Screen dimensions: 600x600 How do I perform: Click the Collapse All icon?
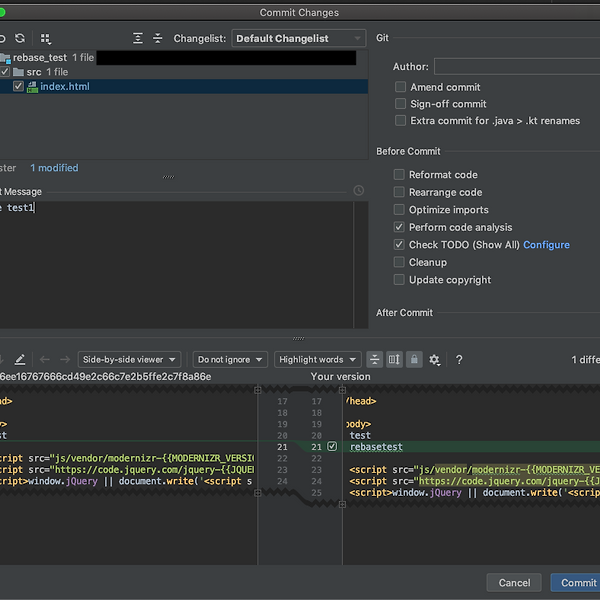pos(158,38)
